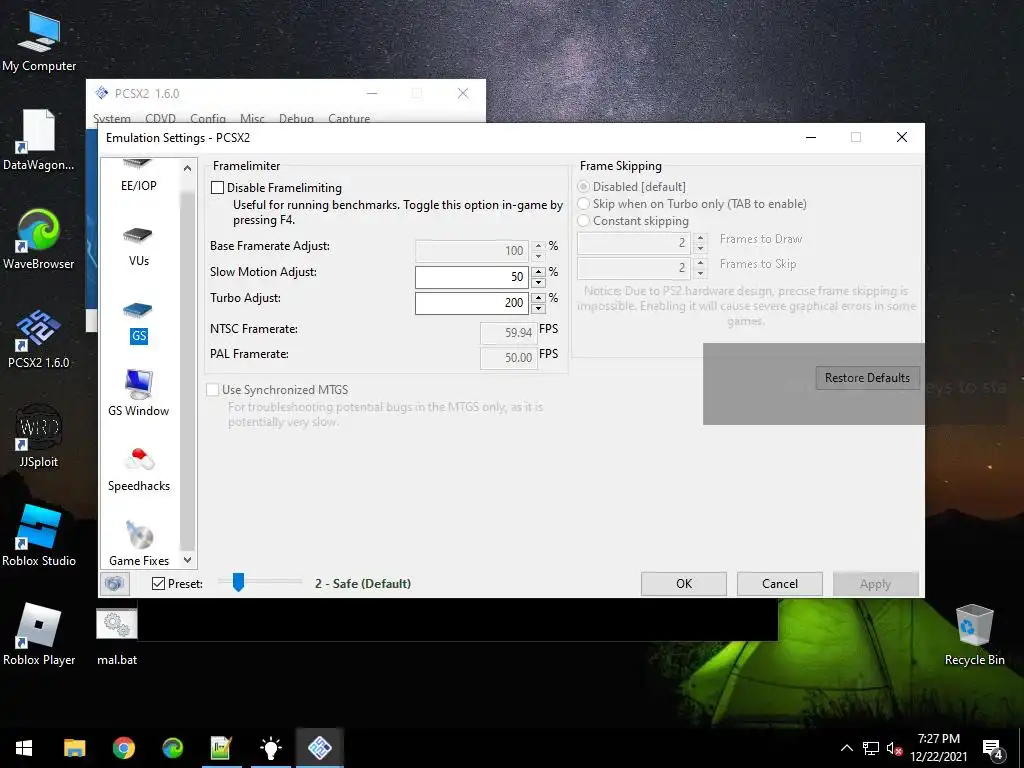Open WaveBrowser from the taskbar

172,748
